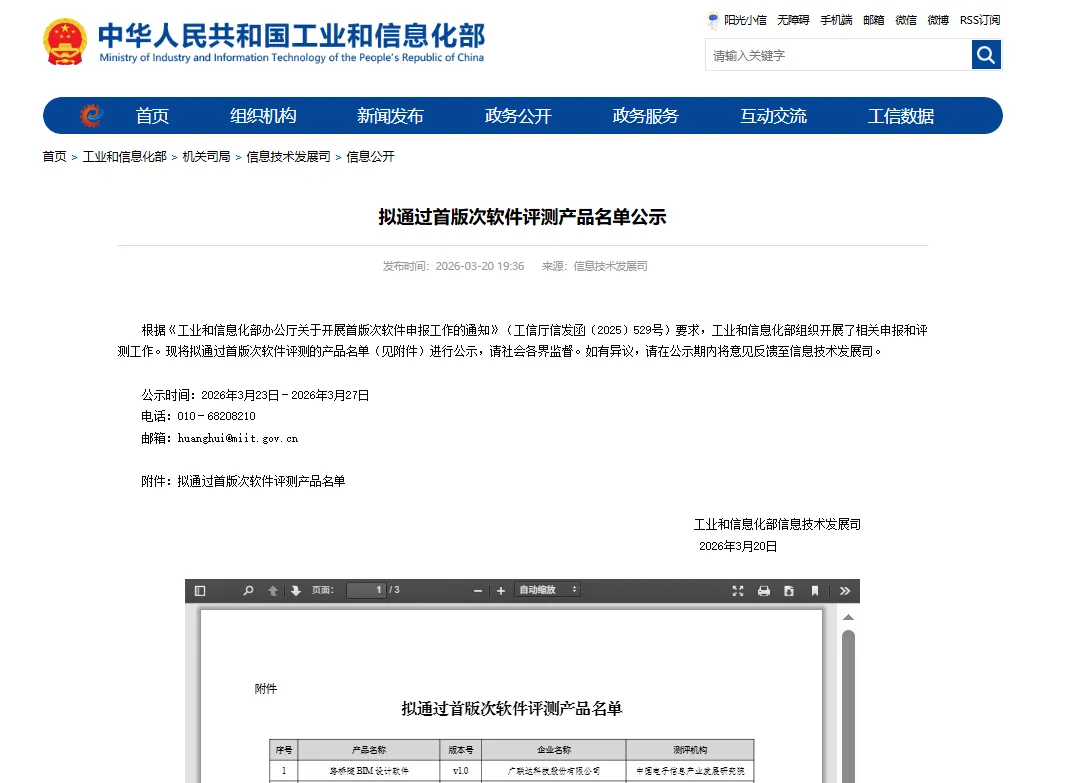Click the PDF bookmark current view icon
Viewport: 1071px width, 783px height.
coord(815,591)
